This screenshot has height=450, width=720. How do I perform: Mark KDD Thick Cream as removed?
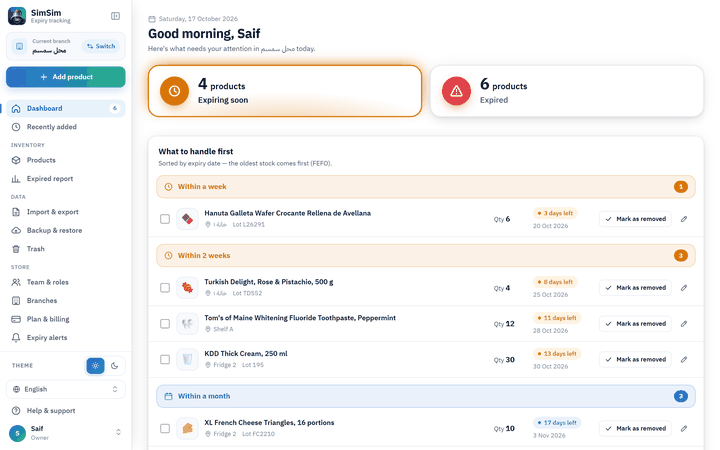coord(636,360)
